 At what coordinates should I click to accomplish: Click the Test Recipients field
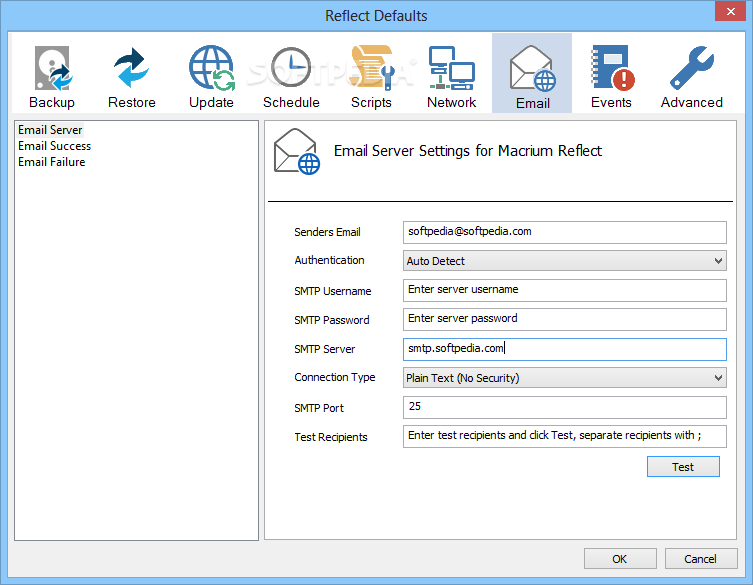click(x=564, y=436)
